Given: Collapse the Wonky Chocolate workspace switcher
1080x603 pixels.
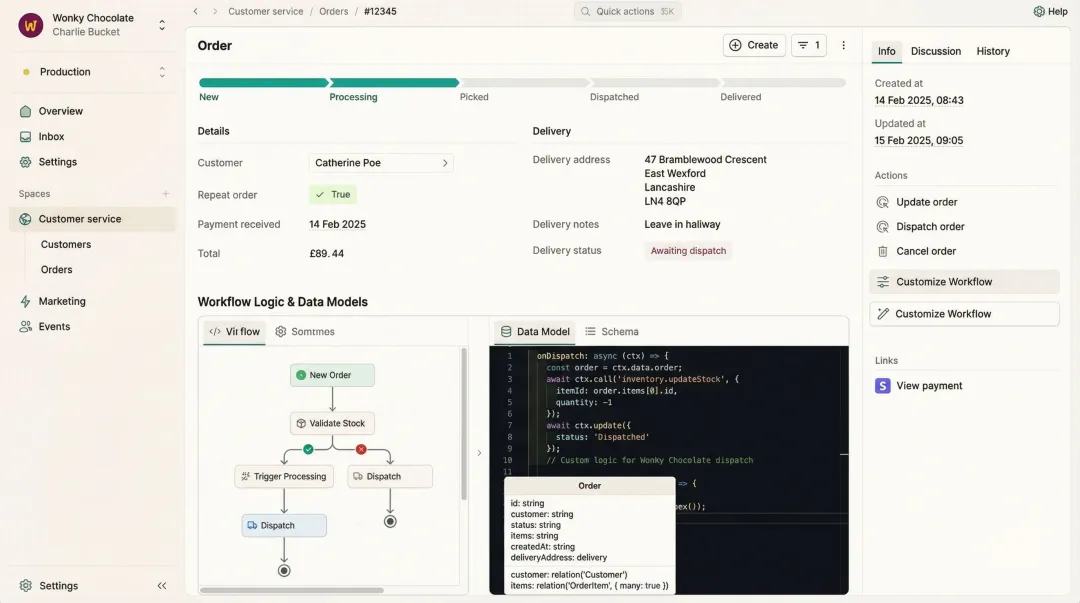Looking at the screenshot, I should pos(162,25).
